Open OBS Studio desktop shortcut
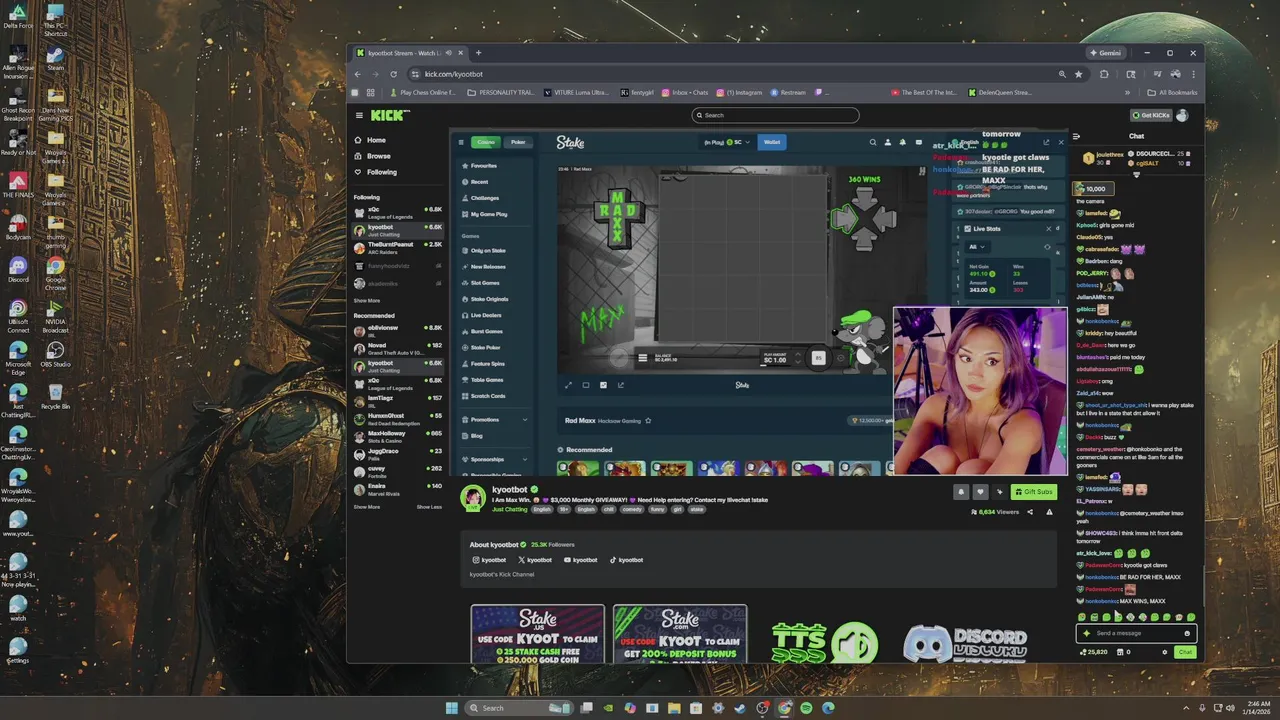The image size is (1280, 720). pyautogui.click(x=55, y=354)
